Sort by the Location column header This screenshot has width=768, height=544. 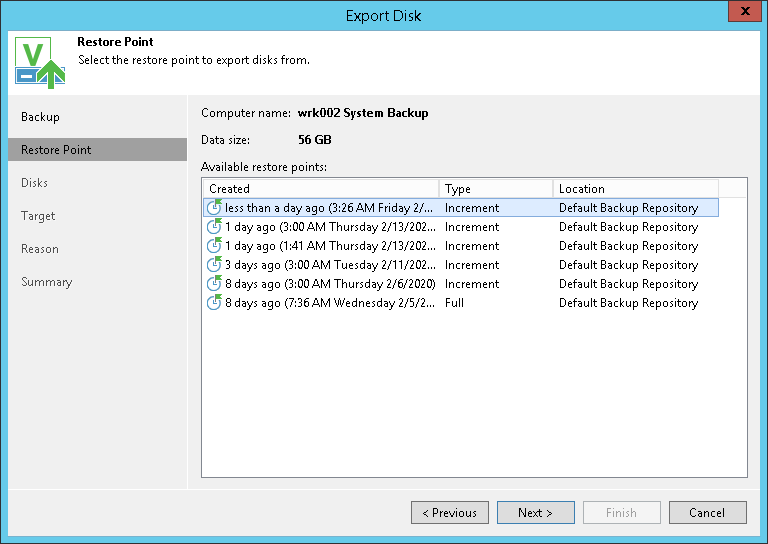pos(636,189)
